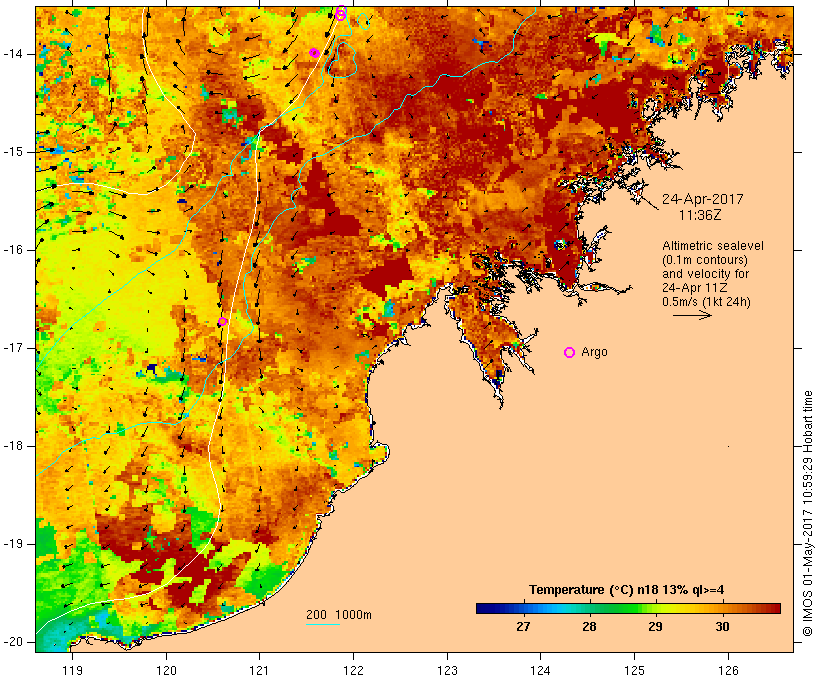Click the 0.5m/s velocity scale arrow
Screen dimensions: 820x680
(x=692, y=315)
